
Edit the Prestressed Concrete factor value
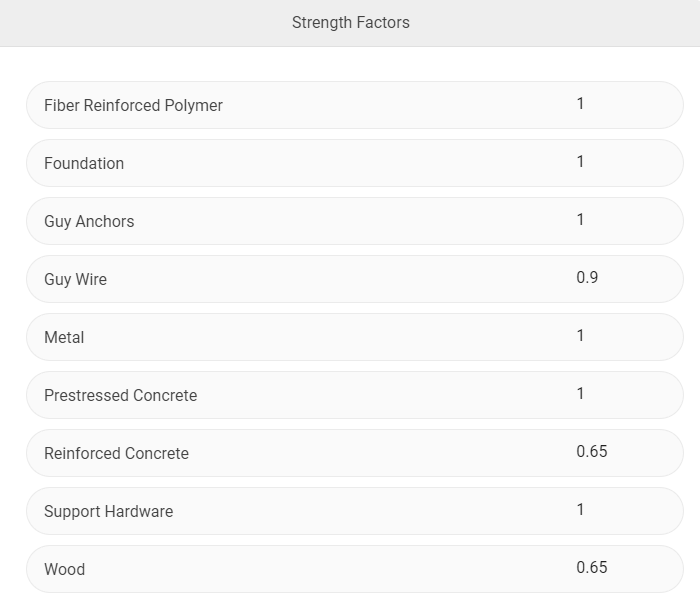(581, 394)
